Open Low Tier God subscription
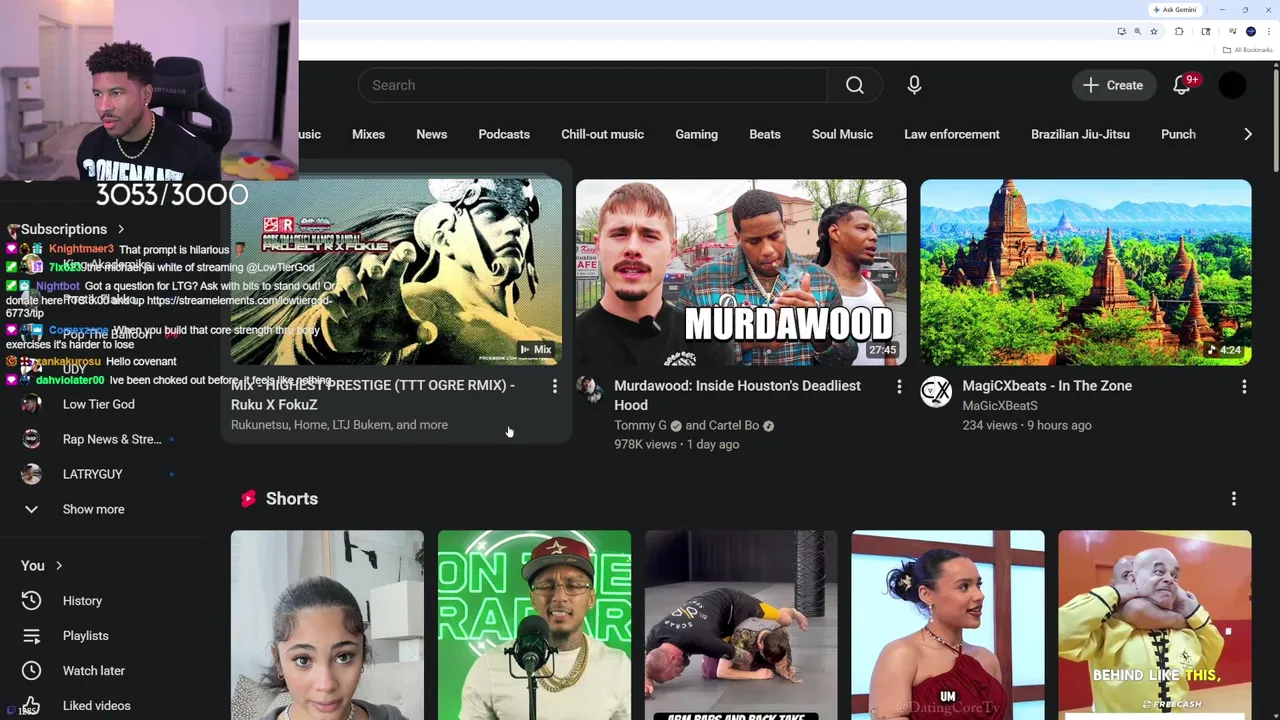The width and height of the screenshot is (1280, 720). coord(98,404)
